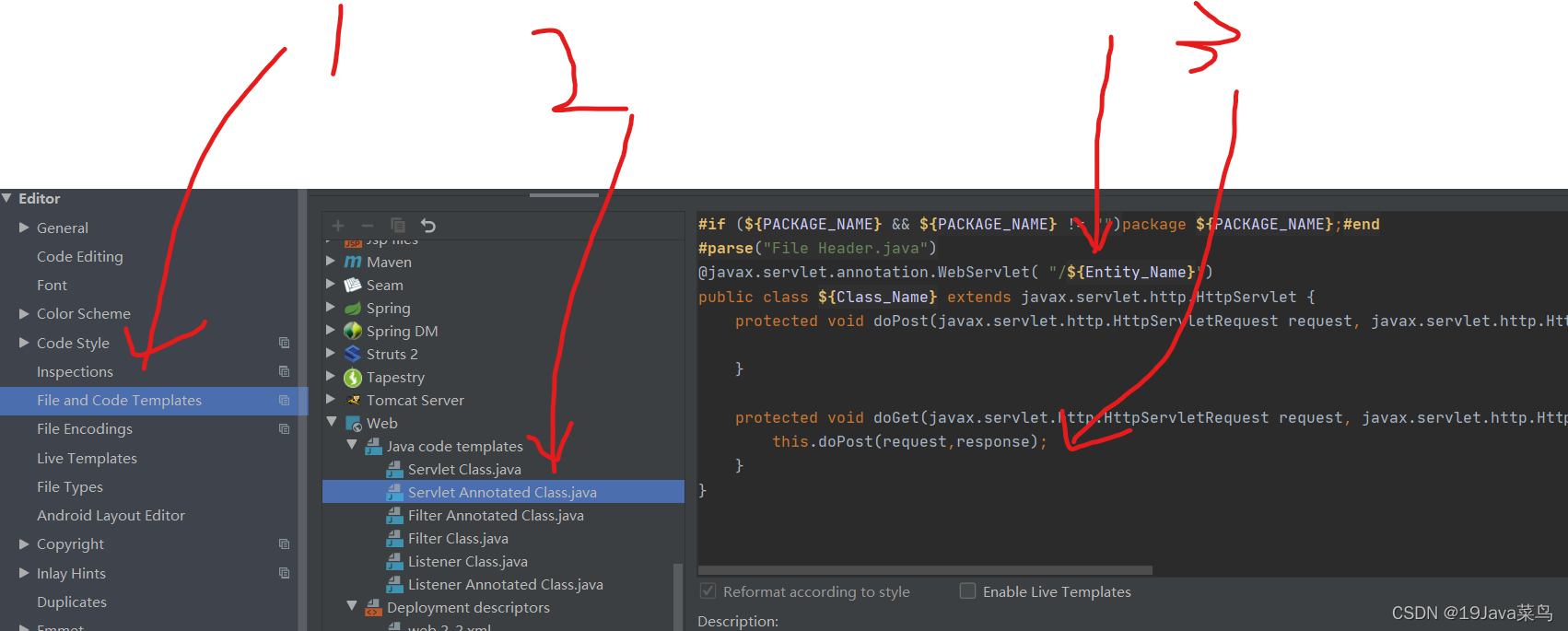Select Listener Annotated Class.java template
1568x631 pixels.
pos(506,585)
